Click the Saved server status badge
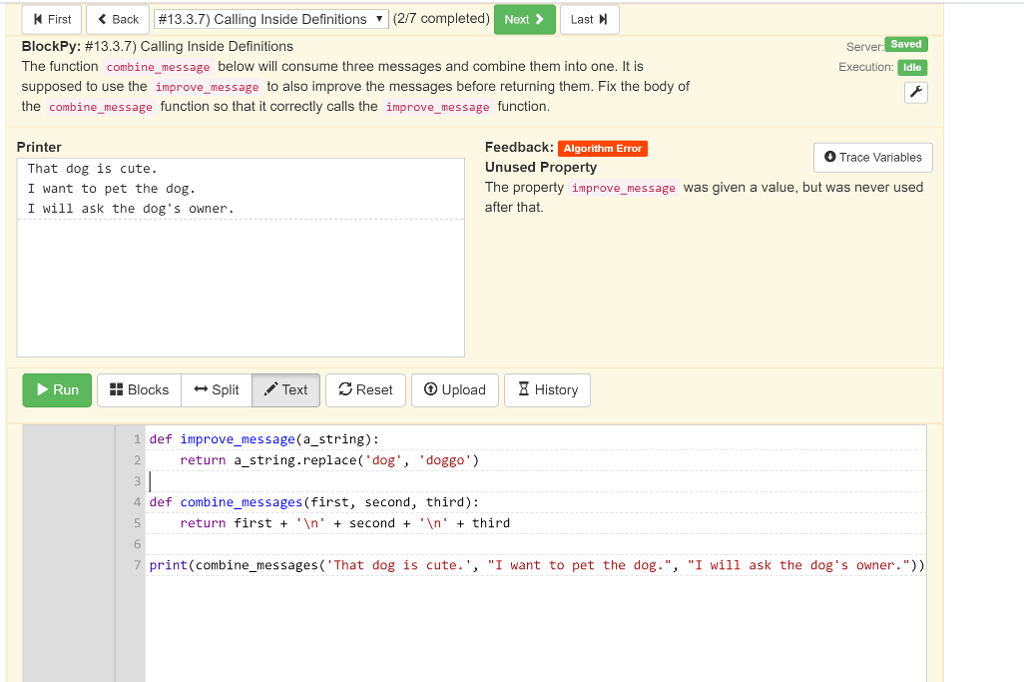1024x682 pixels. 905,44
